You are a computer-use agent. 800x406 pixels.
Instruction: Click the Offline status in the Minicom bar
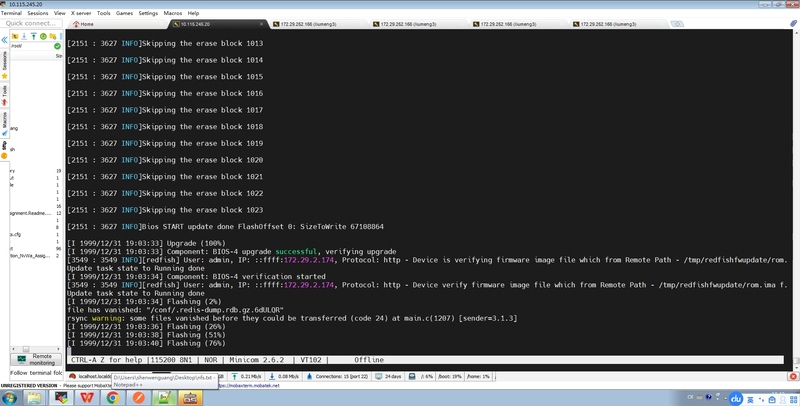click(369, 360)
